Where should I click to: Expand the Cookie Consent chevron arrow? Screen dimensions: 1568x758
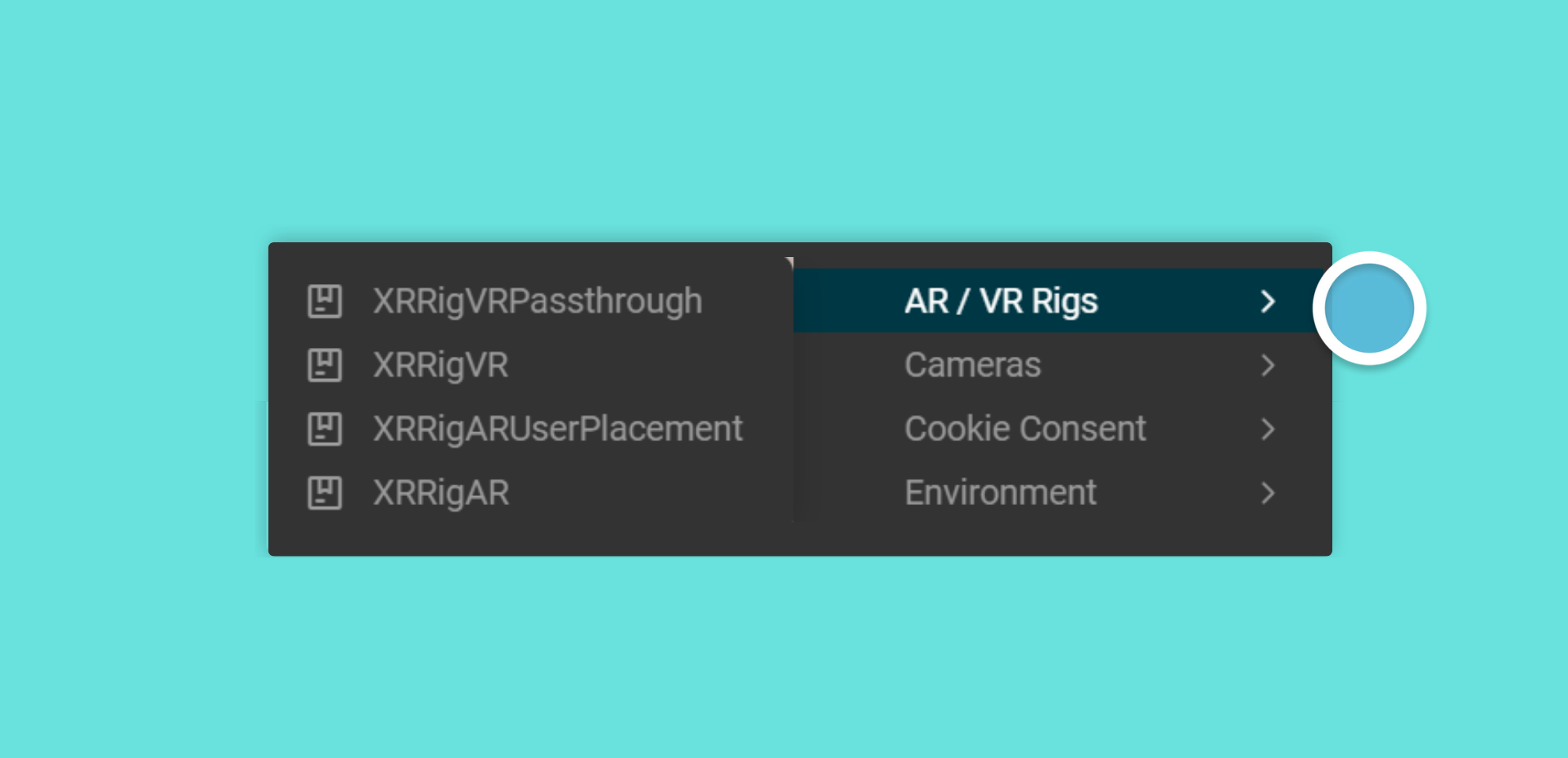click(1268, 429)
